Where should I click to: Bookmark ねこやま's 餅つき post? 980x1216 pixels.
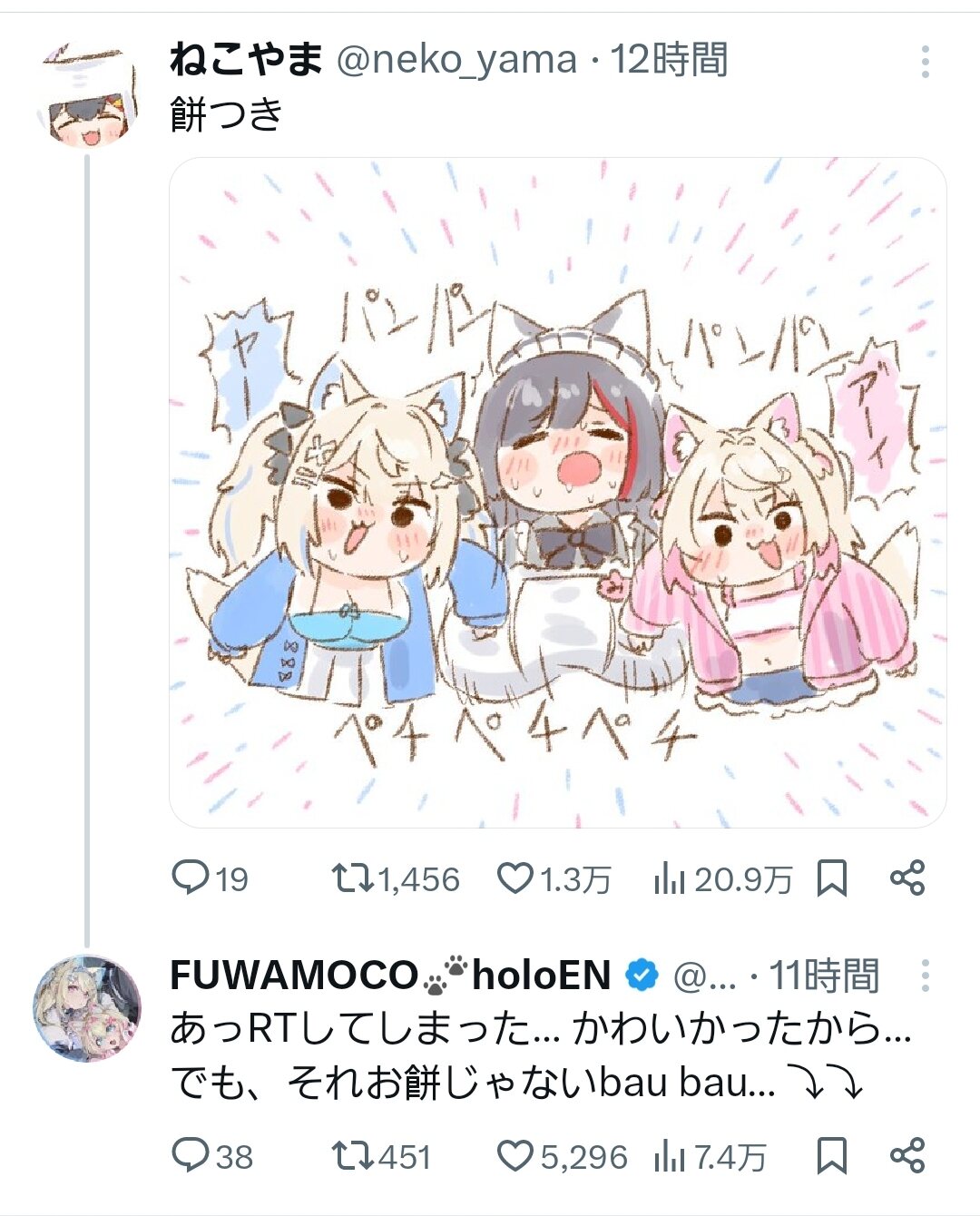832,878
